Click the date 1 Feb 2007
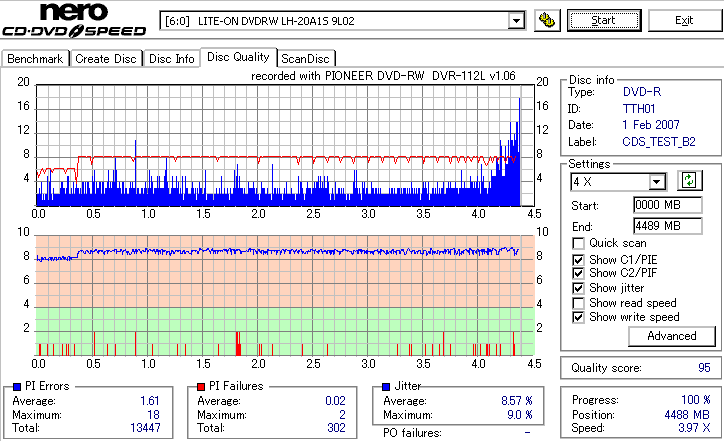The height and width of the screenshot is (441, 724). point(651,125)
